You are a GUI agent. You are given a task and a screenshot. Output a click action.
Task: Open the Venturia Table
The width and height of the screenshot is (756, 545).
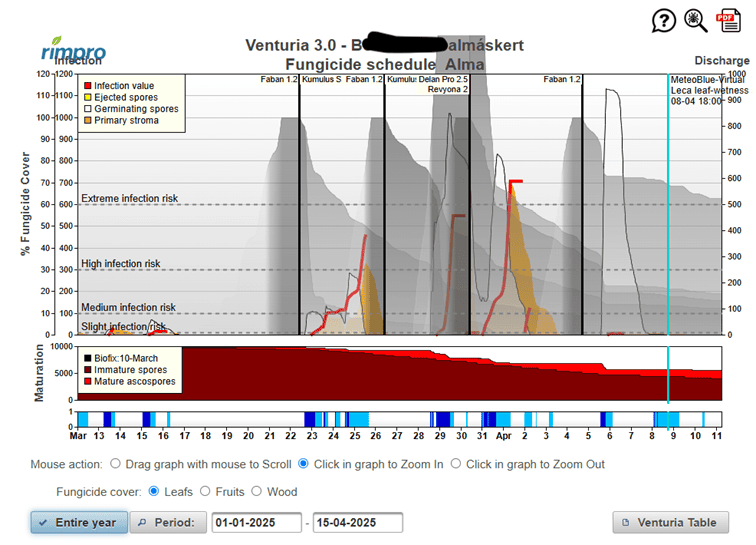click(669, 523)
